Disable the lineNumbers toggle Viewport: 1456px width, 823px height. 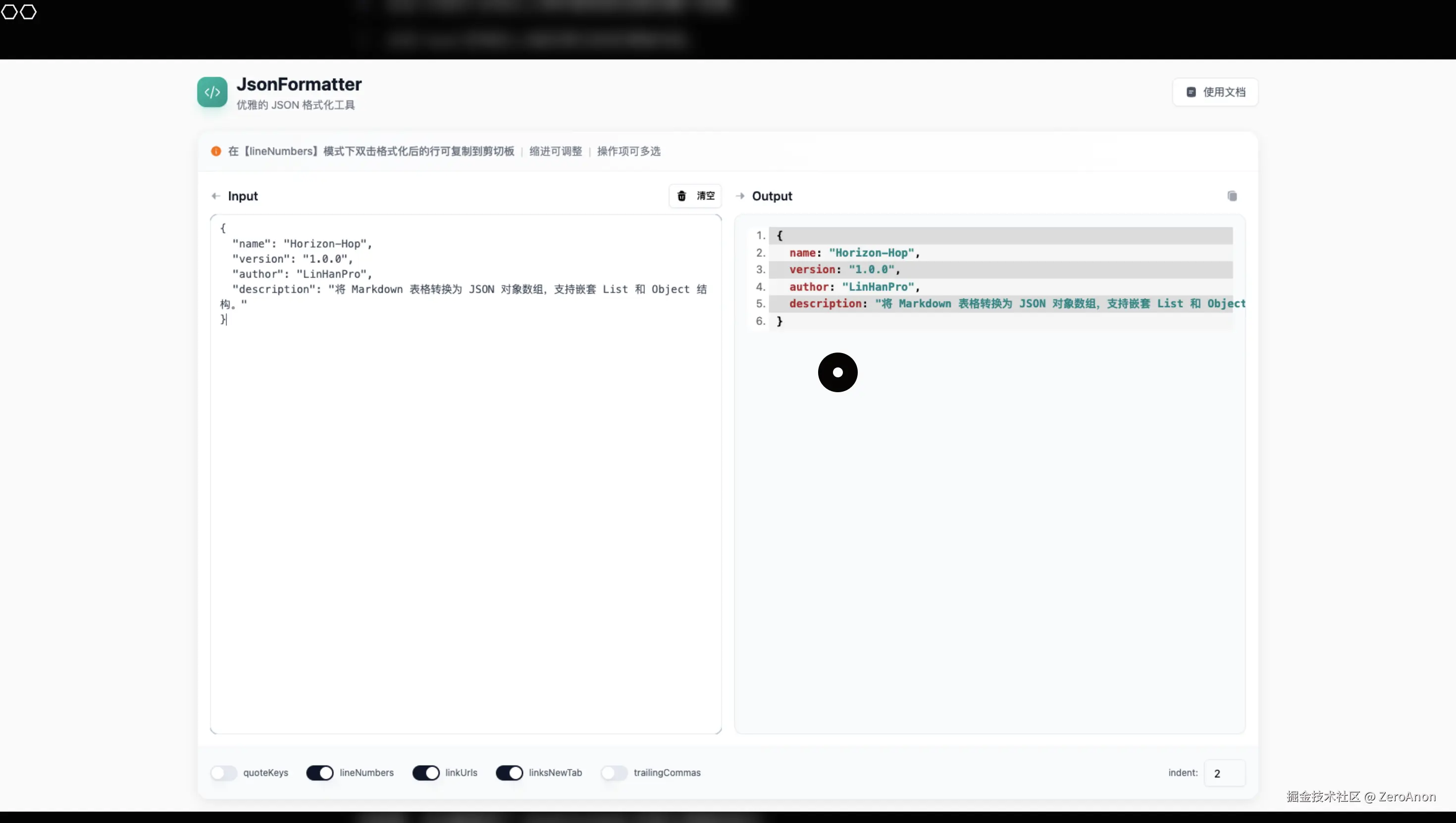(320, 772)
